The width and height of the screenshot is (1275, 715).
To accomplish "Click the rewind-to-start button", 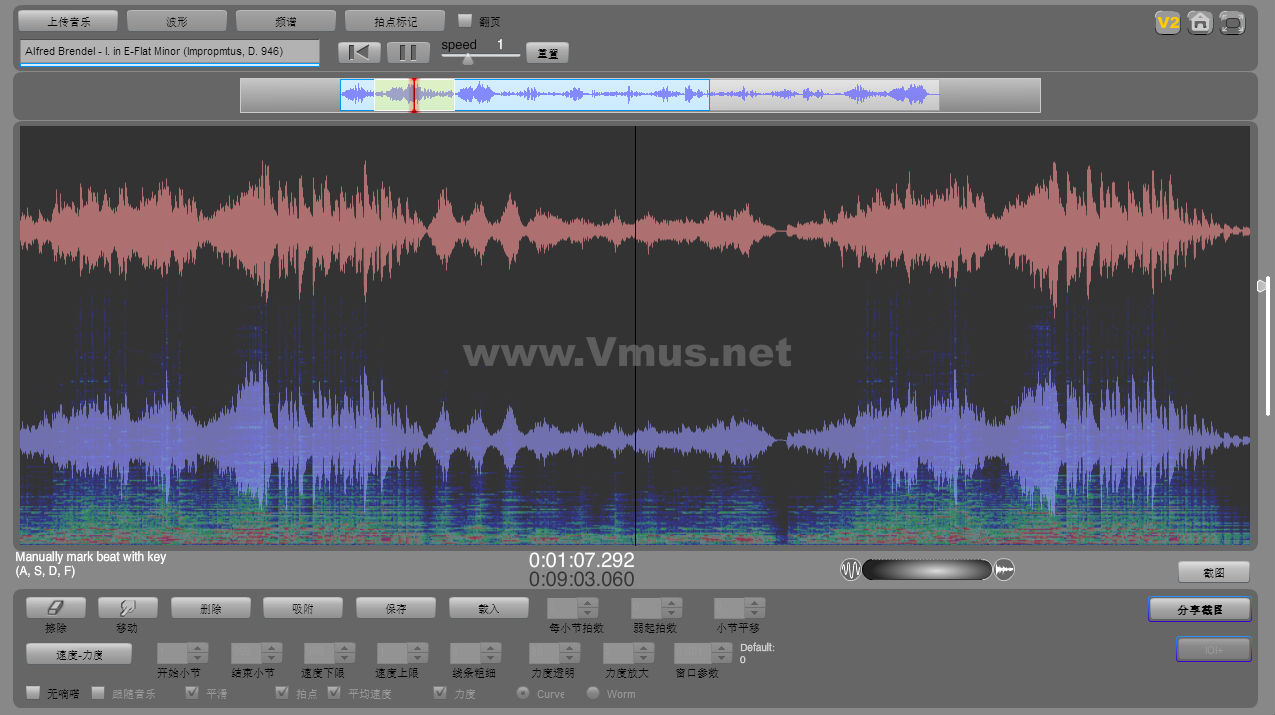I will pos(359,52).
